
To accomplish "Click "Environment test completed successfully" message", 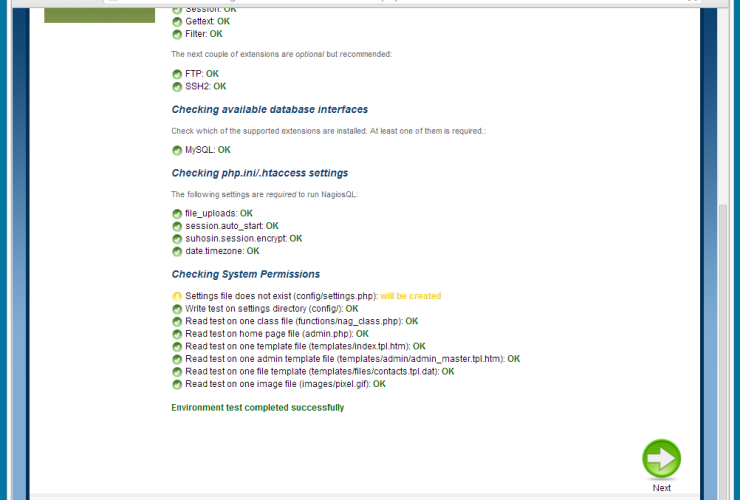I will click(x=257, y=408).
